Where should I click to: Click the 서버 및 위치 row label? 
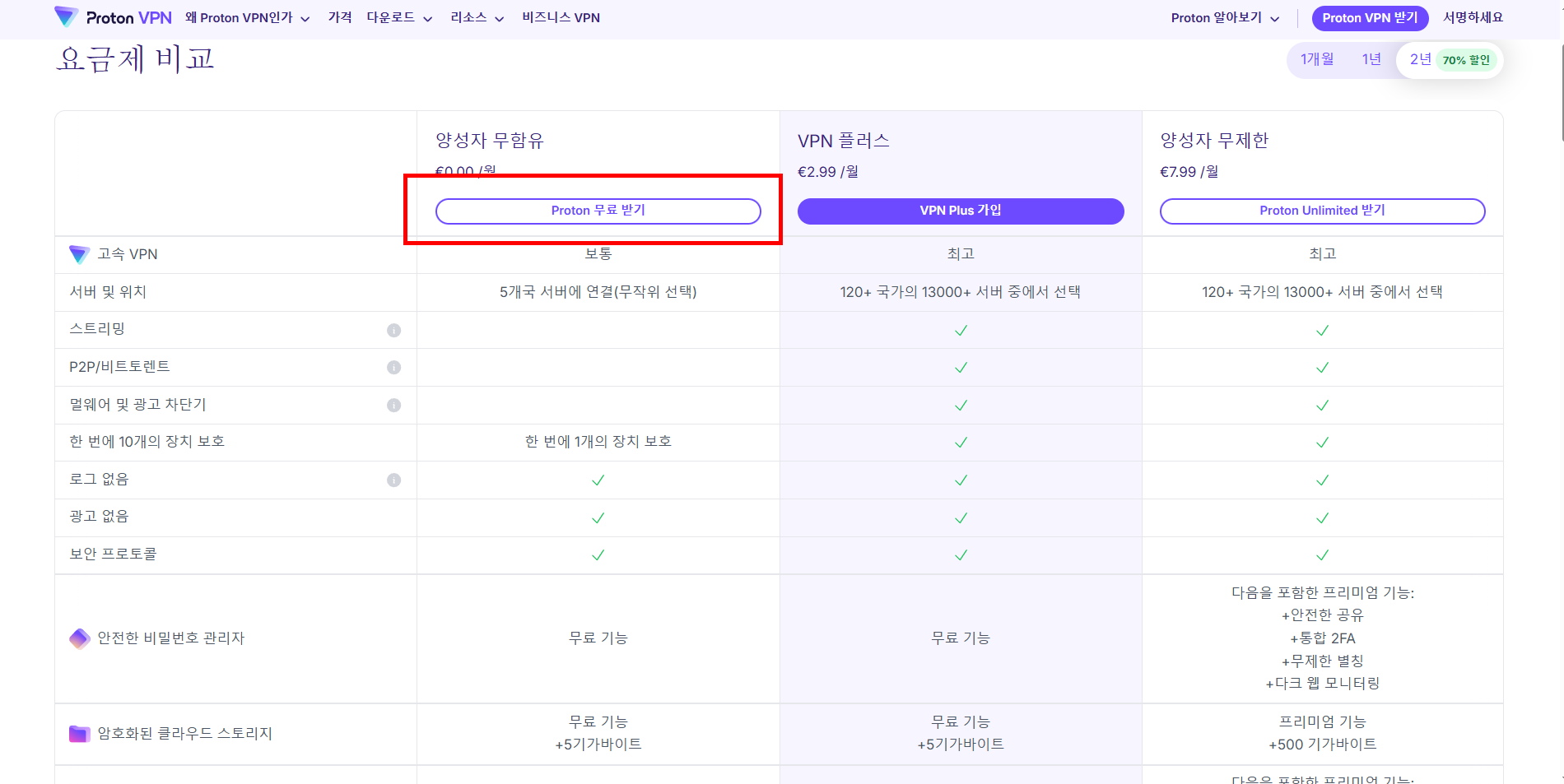[x=108, y=292]
